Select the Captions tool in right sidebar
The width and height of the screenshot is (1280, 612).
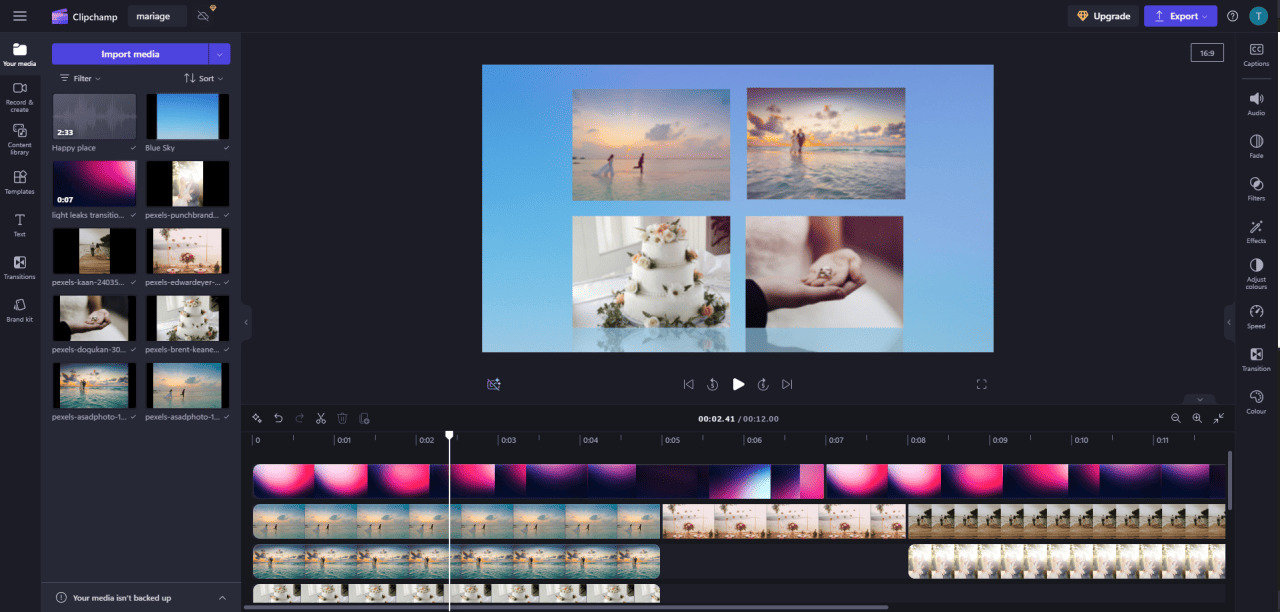coord(1256,52)
